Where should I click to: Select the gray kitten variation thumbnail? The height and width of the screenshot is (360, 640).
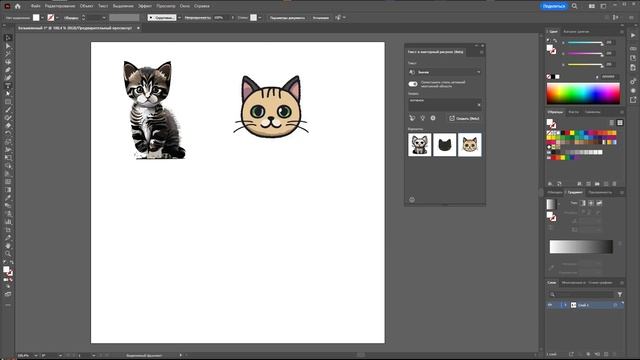point(420,144)
